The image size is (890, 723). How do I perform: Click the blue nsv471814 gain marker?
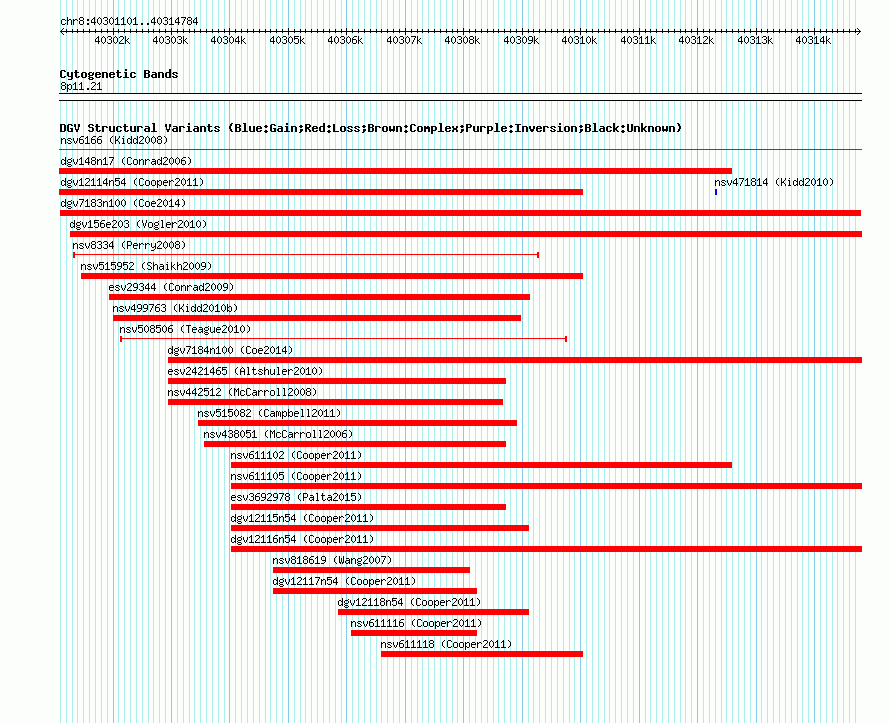[x=716, y=192]
